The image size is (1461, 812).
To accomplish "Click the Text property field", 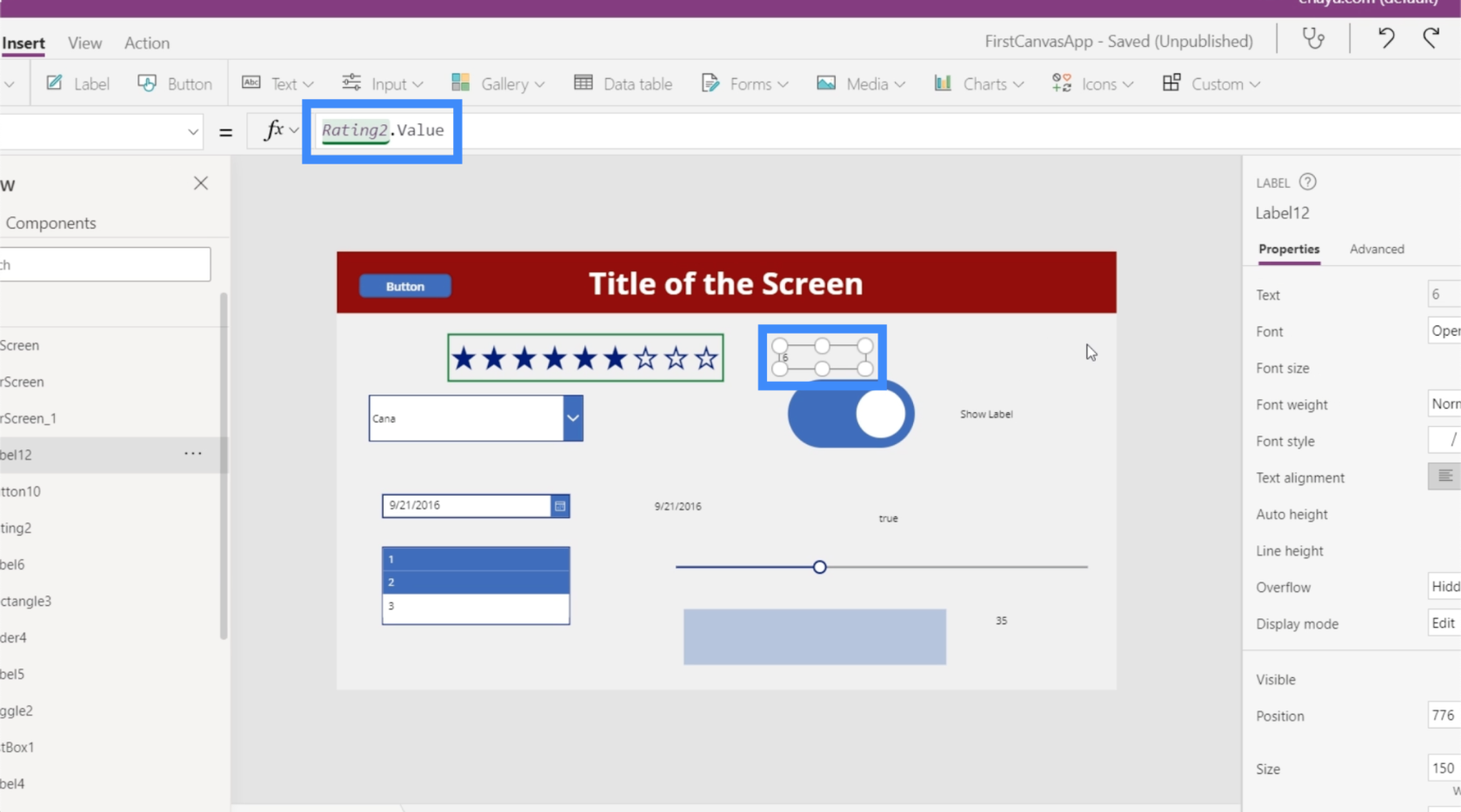I will click(1444, 294).
